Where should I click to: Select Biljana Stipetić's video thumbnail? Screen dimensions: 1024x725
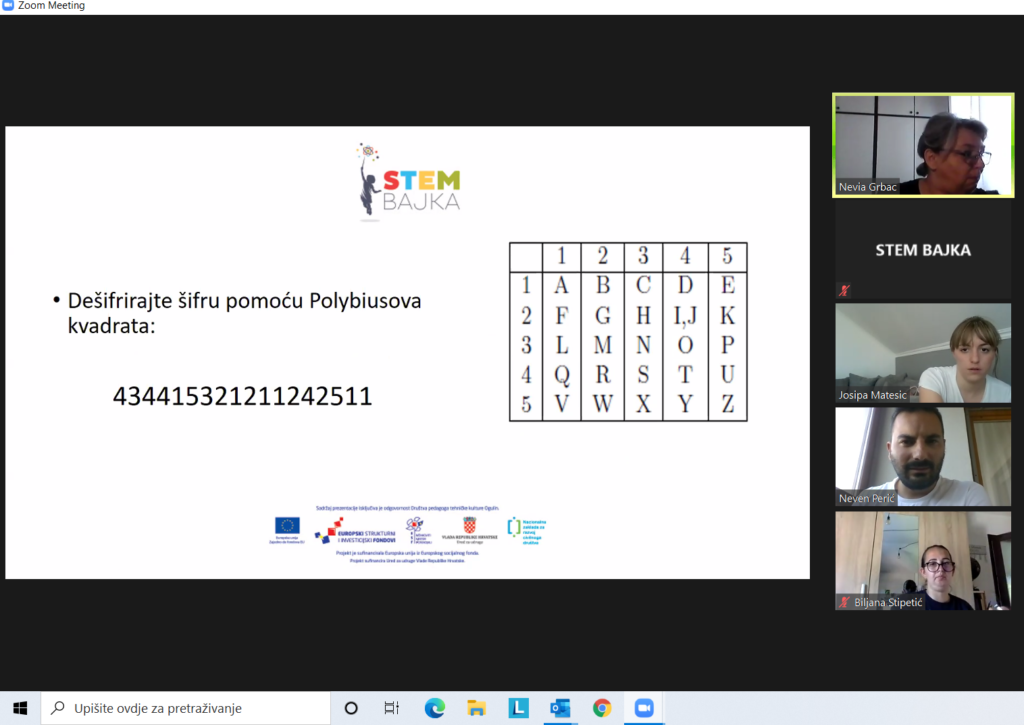coord(923,560)
